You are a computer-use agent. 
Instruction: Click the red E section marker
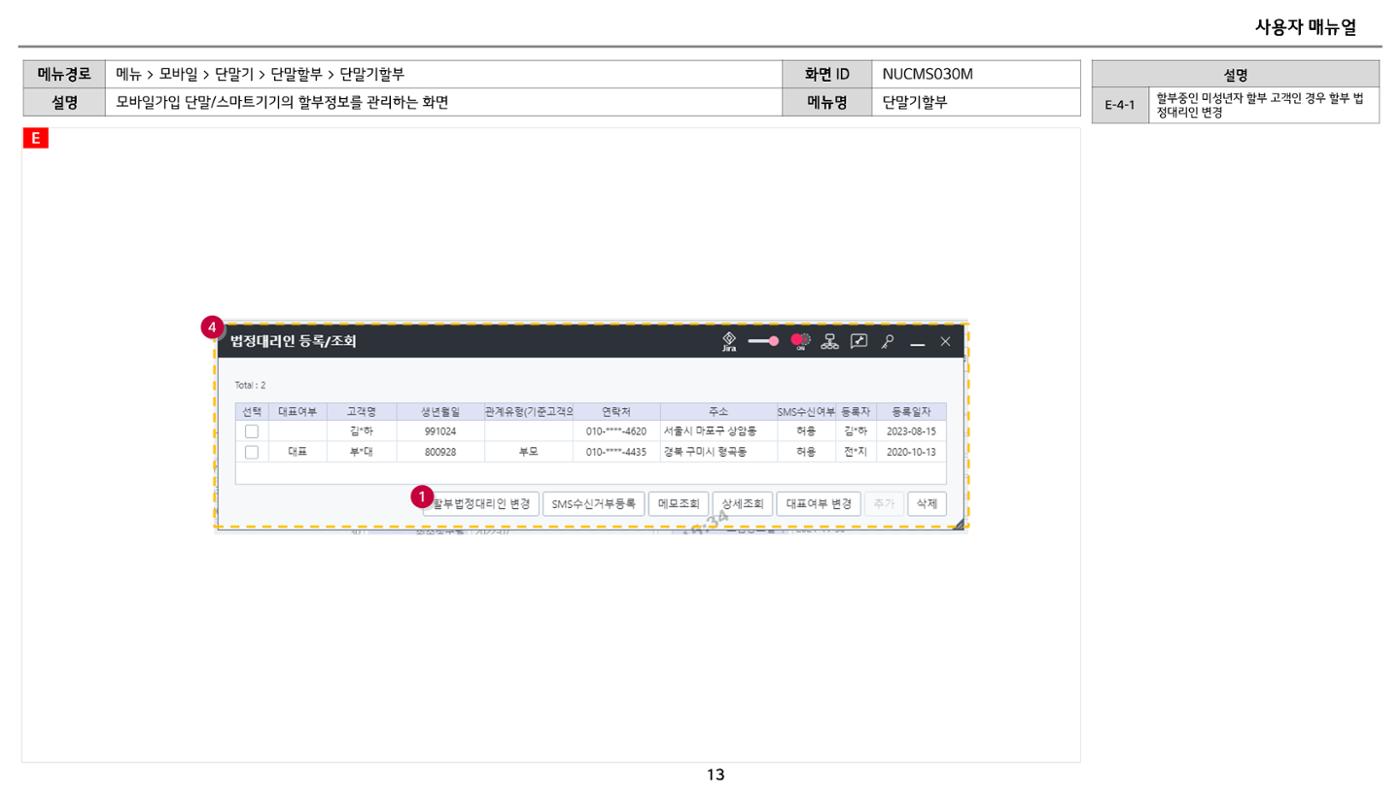coord(35,139)
